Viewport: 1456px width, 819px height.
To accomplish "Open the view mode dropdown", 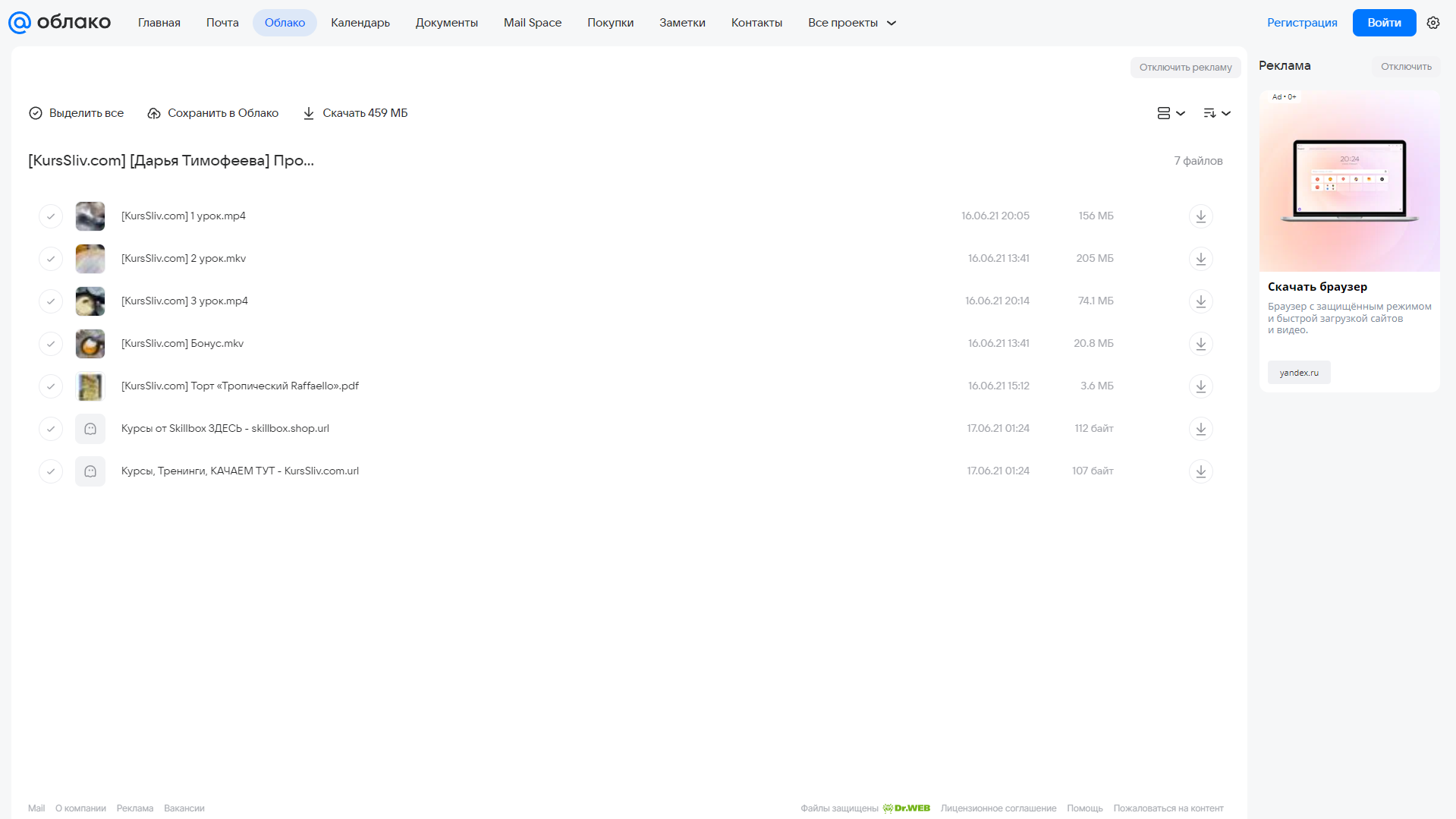I will pos(1171,113).
